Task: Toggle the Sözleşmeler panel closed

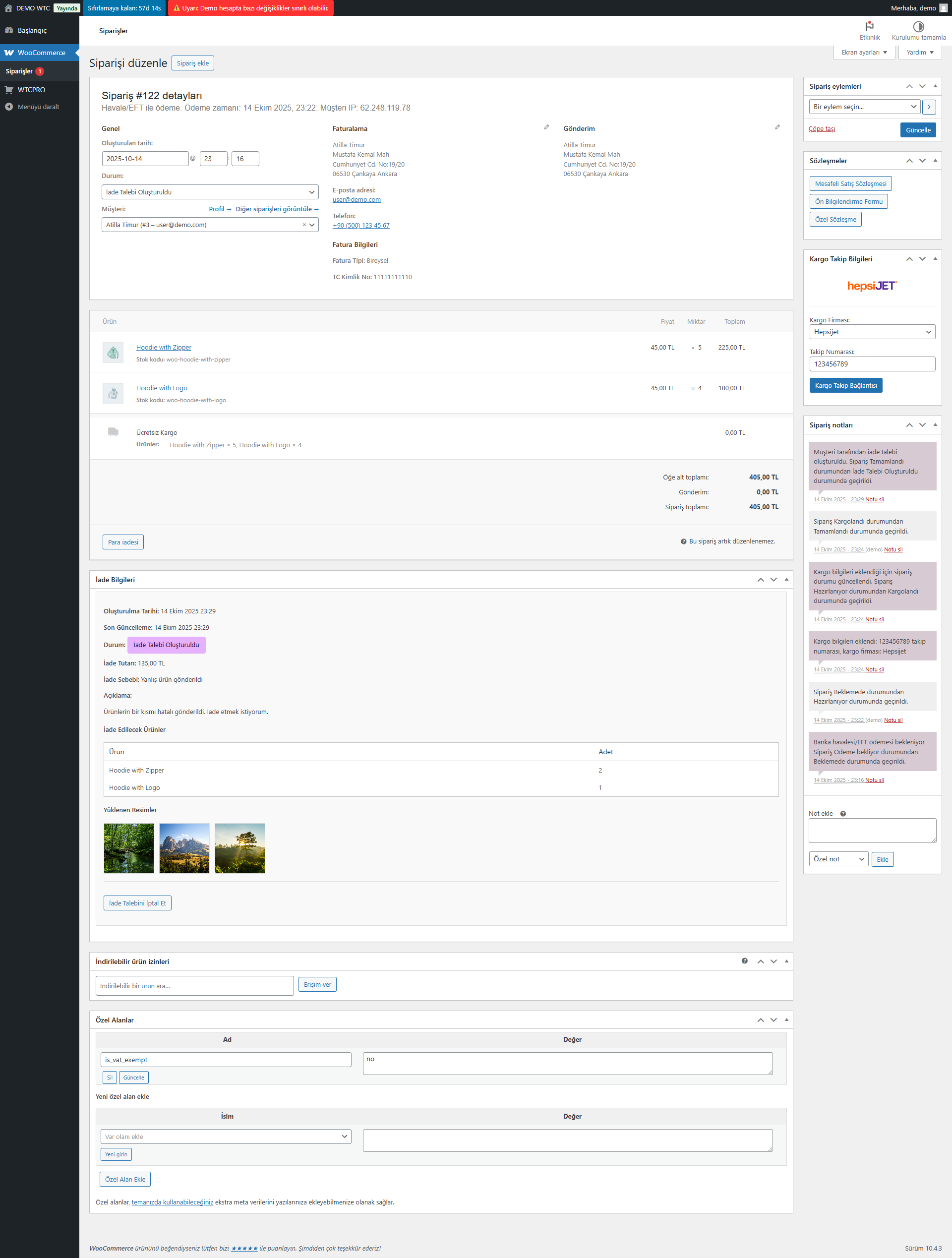Action: [x=935, y=161]
